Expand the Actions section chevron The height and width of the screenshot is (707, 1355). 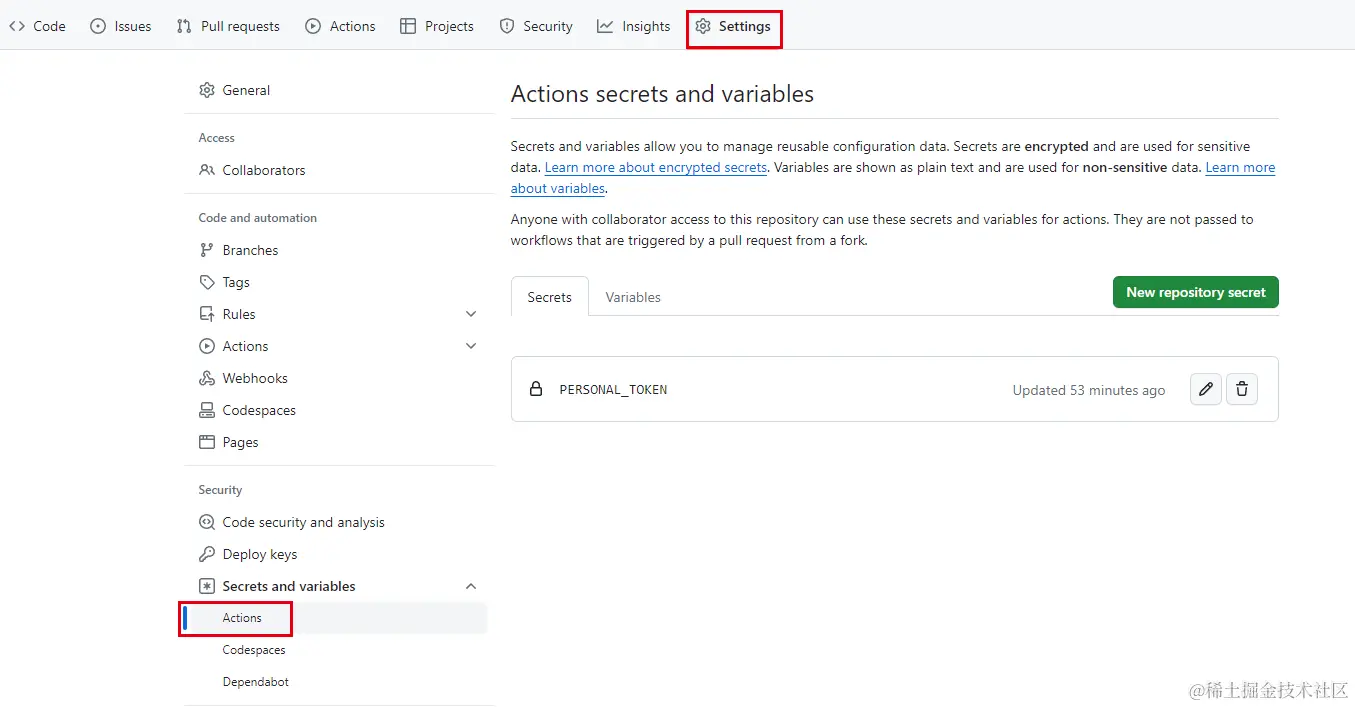click(471, 346)
